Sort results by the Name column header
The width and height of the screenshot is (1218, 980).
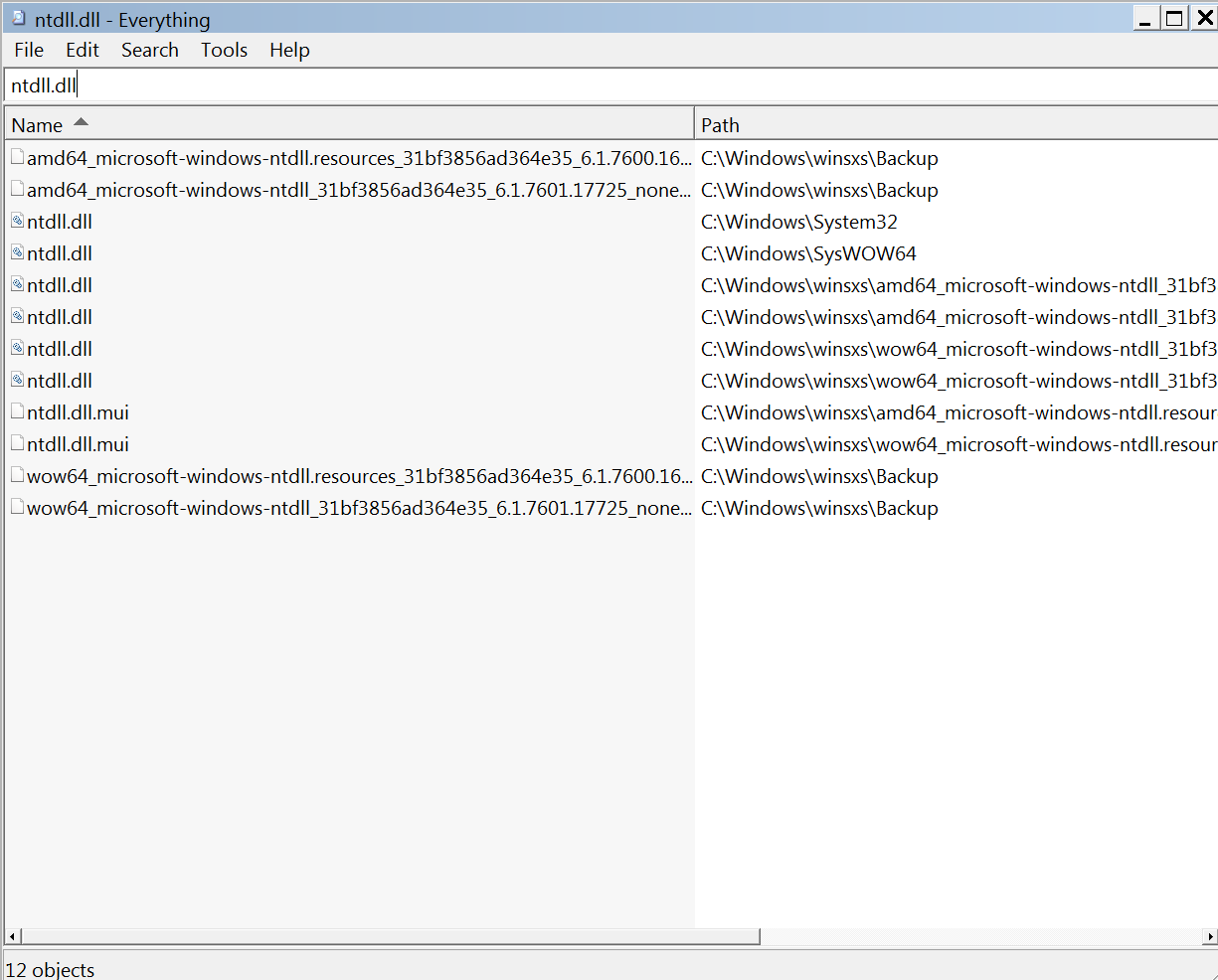tap(349, 125)
